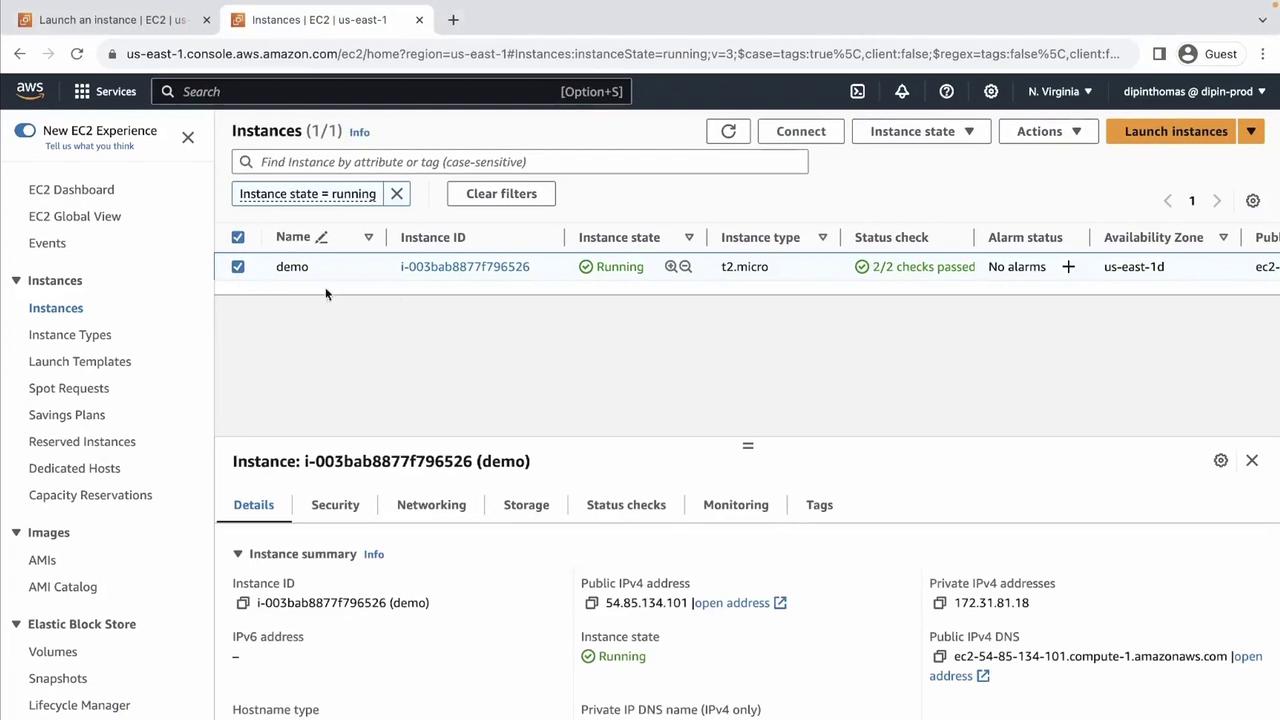Open the dipinthomas account menu
The image size is (1280, 720).
[x=1194, y=91]
